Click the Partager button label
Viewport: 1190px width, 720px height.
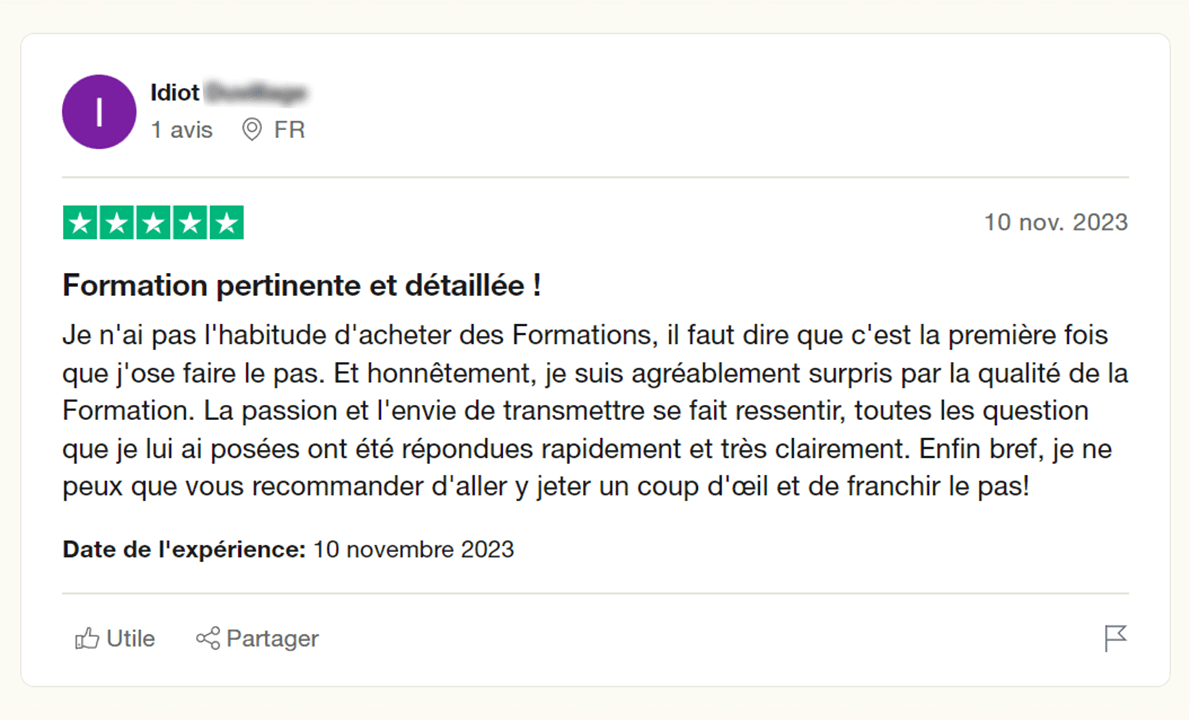(x=272, y=639)
